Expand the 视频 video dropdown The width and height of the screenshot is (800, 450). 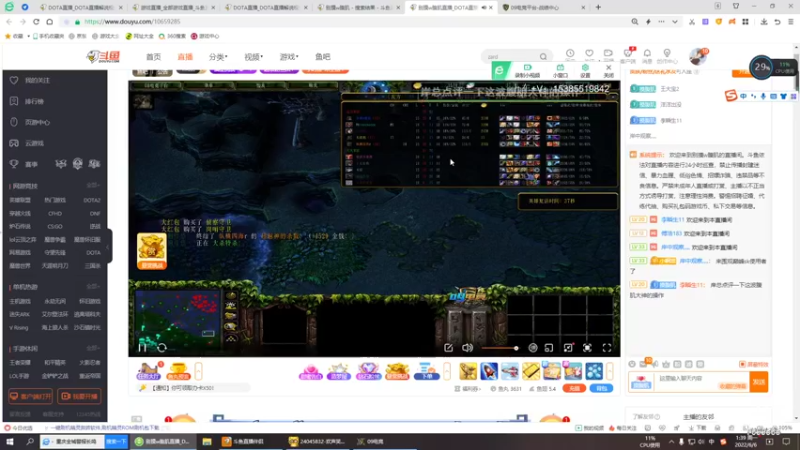click(253, 57)
